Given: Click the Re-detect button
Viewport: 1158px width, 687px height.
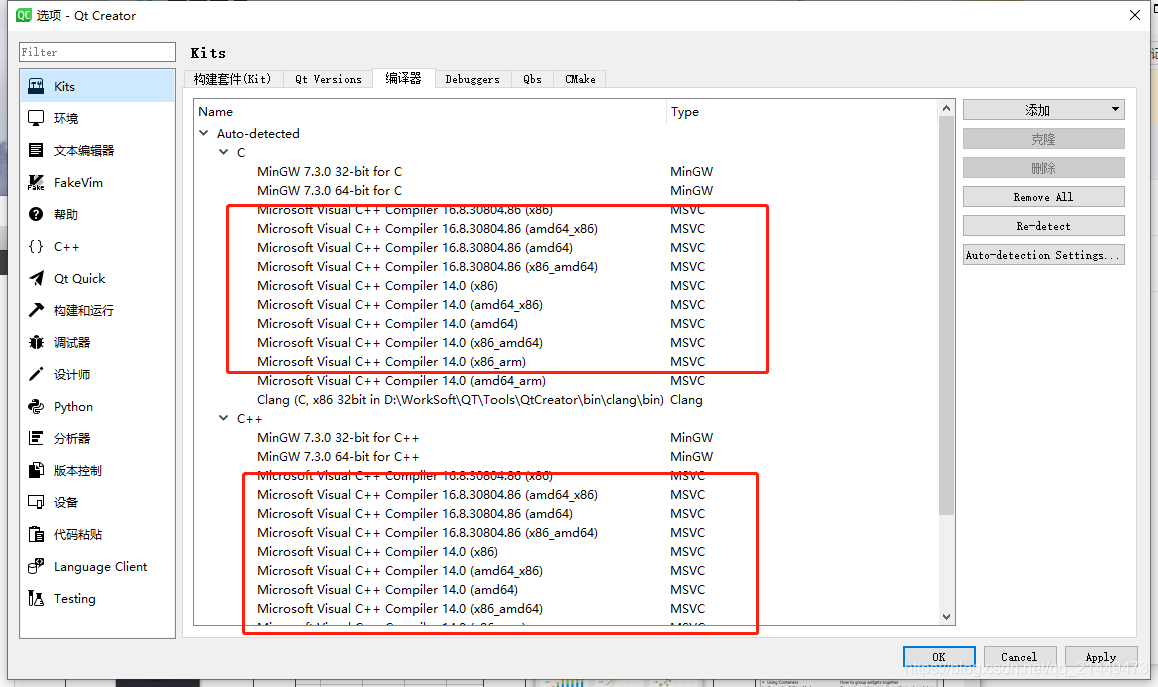Looking at the screenshot, I should click(1044, 226).
